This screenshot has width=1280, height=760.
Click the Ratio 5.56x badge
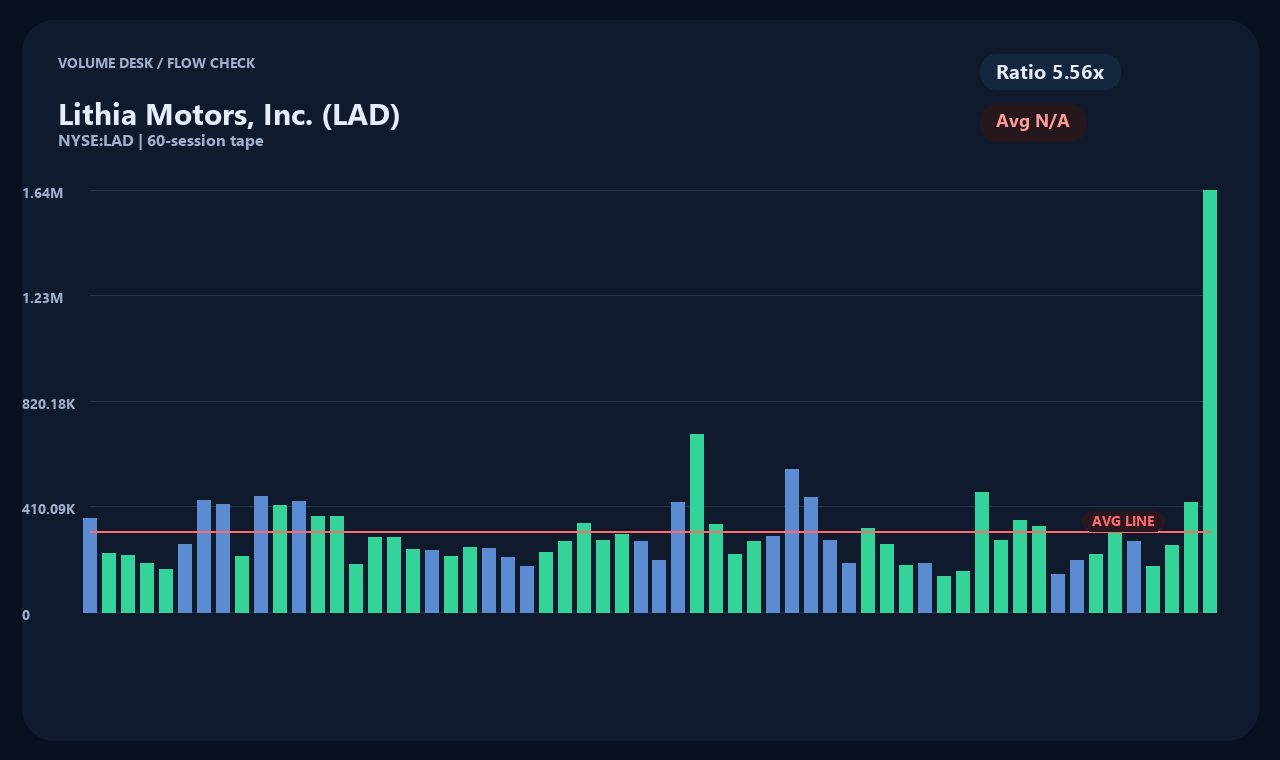pyautogui.click(x=1050, y=72)
